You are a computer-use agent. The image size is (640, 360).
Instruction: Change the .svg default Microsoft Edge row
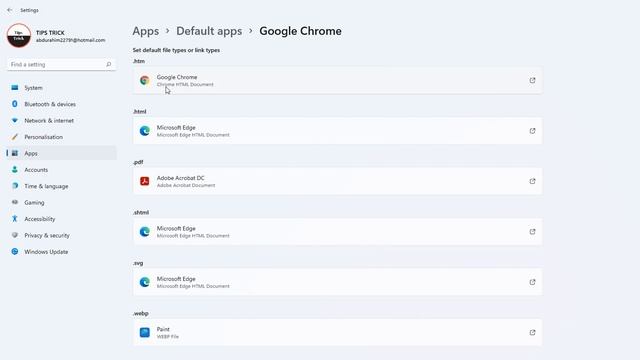click(338, 282)
